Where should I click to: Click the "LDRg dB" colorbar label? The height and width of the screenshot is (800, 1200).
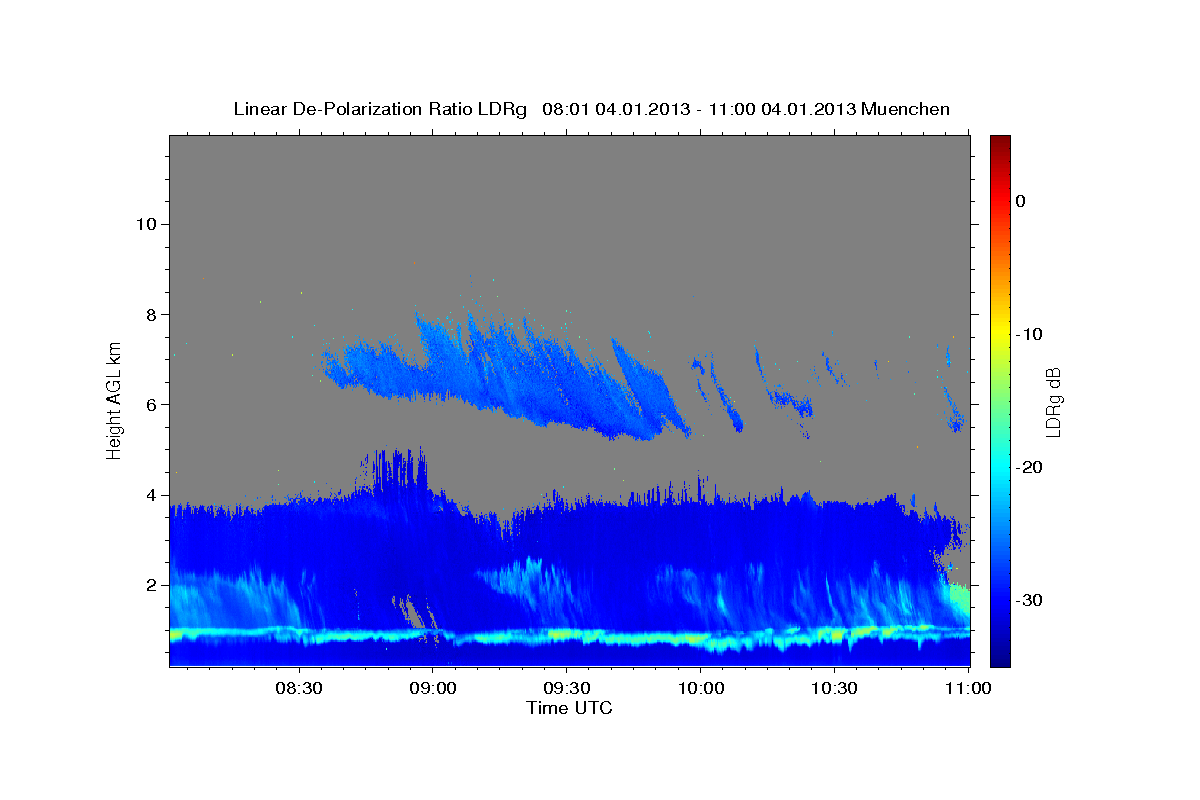pyautogui.click(x=1052, y=402)
